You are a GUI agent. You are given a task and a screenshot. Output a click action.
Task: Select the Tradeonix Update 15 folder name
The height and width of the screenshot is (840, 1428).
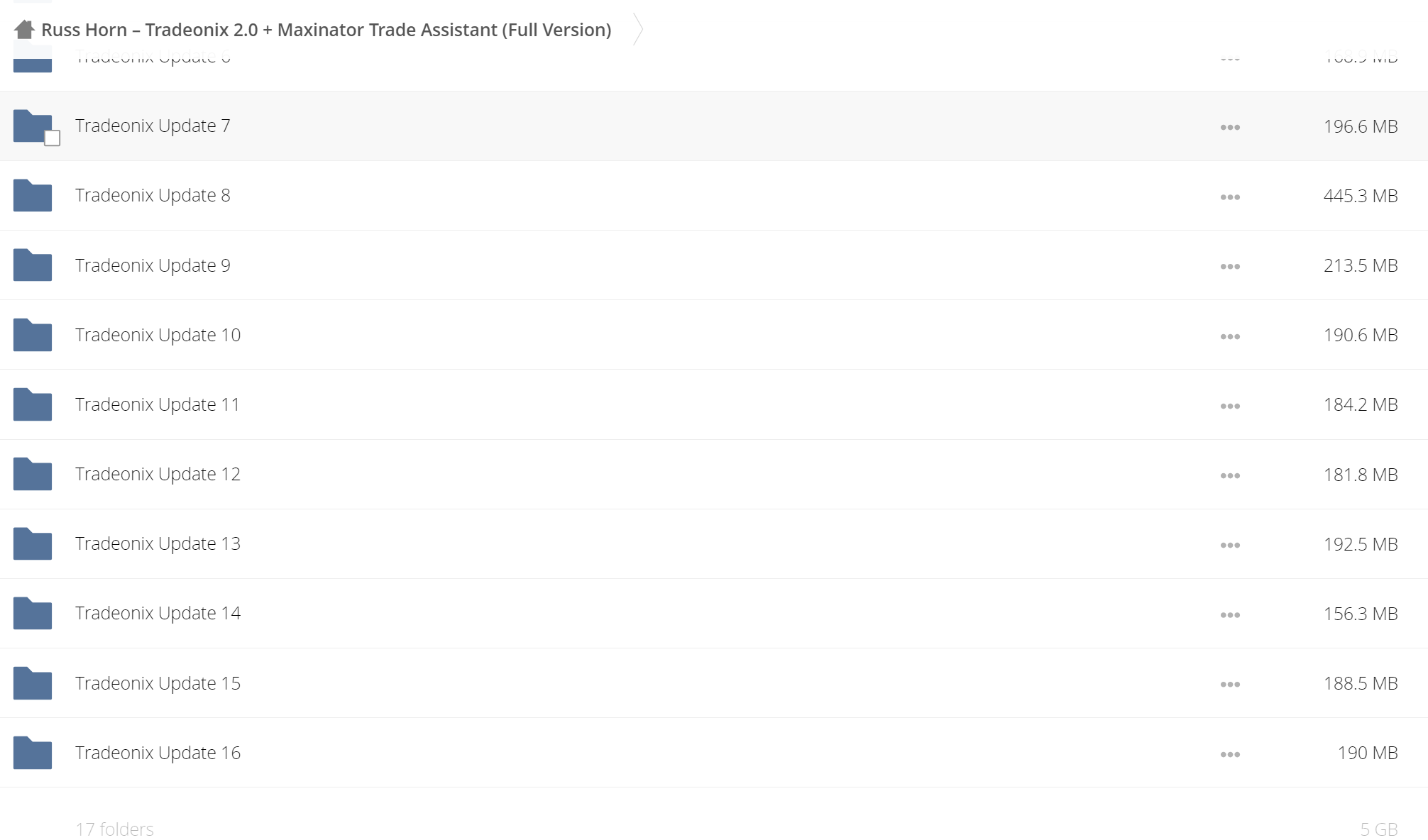click(158, 683)
